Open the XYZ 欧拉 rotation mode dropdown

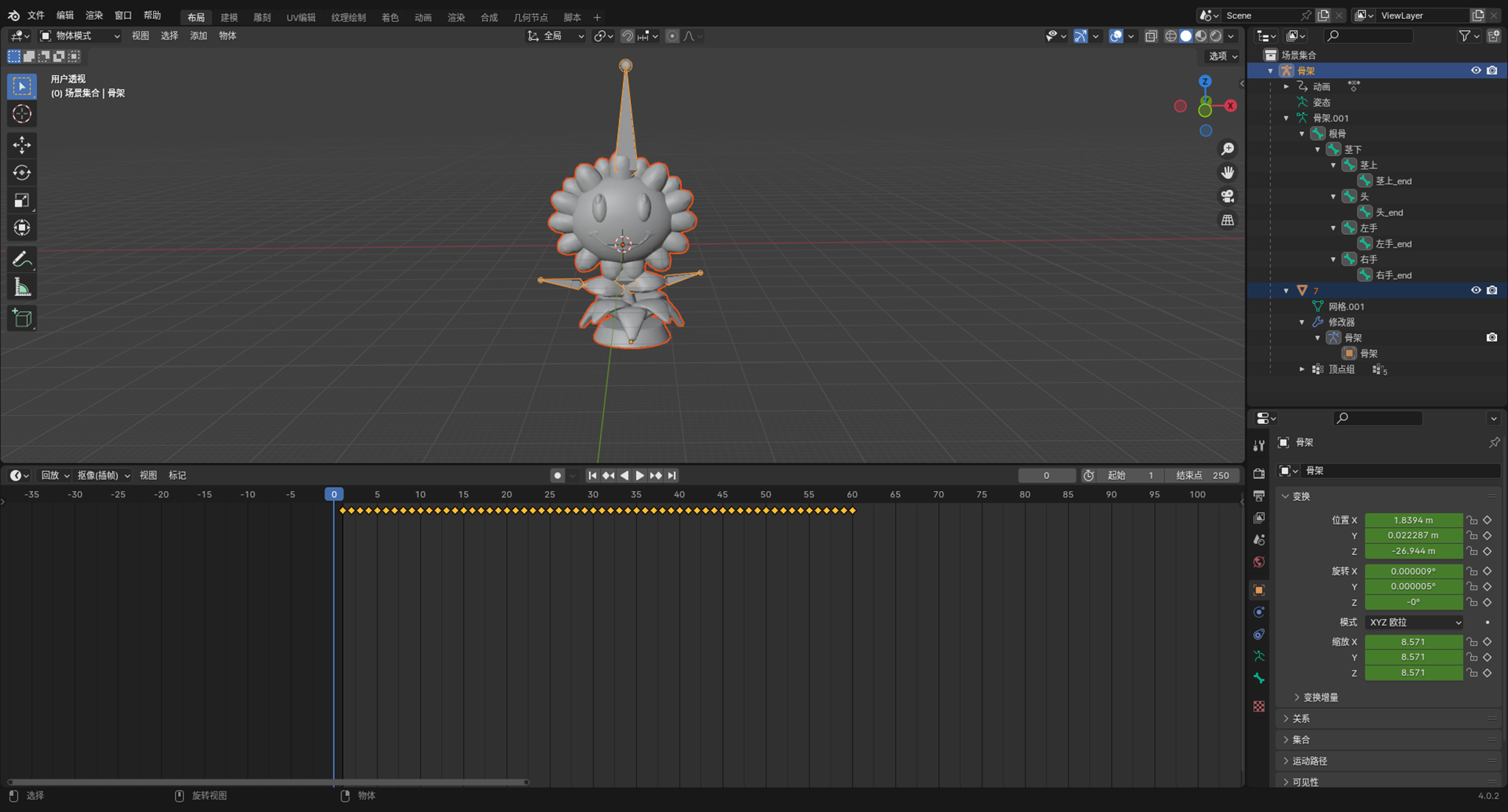click(x=1414, y=622)
